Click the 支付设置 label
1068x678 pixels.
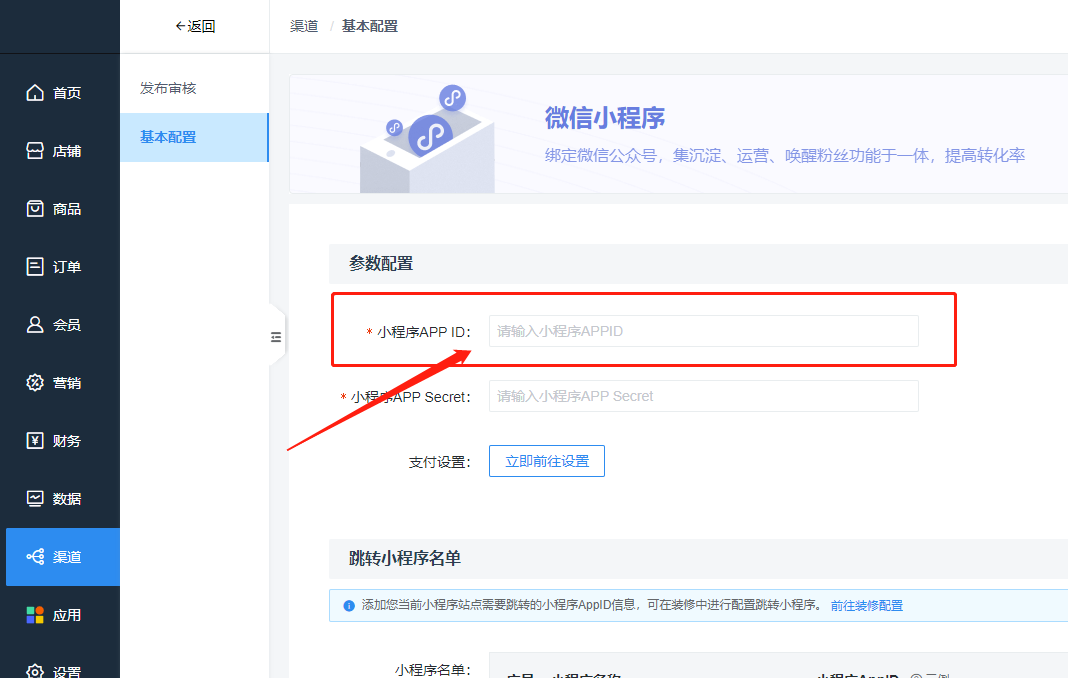[x=439, y=462]
